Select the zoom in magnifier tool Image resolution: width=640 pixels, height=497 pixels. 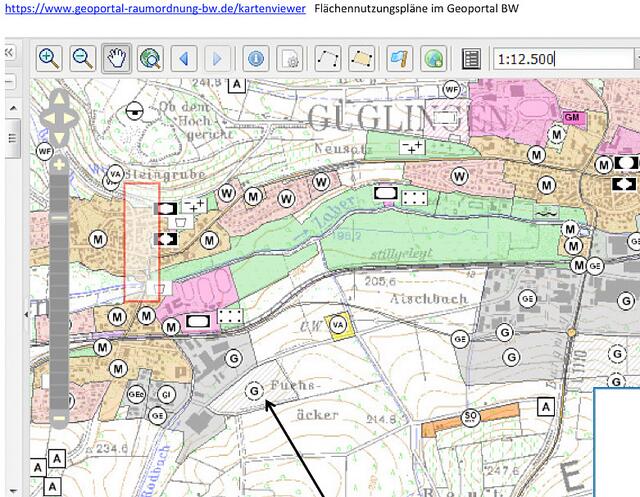click(49, 58)
